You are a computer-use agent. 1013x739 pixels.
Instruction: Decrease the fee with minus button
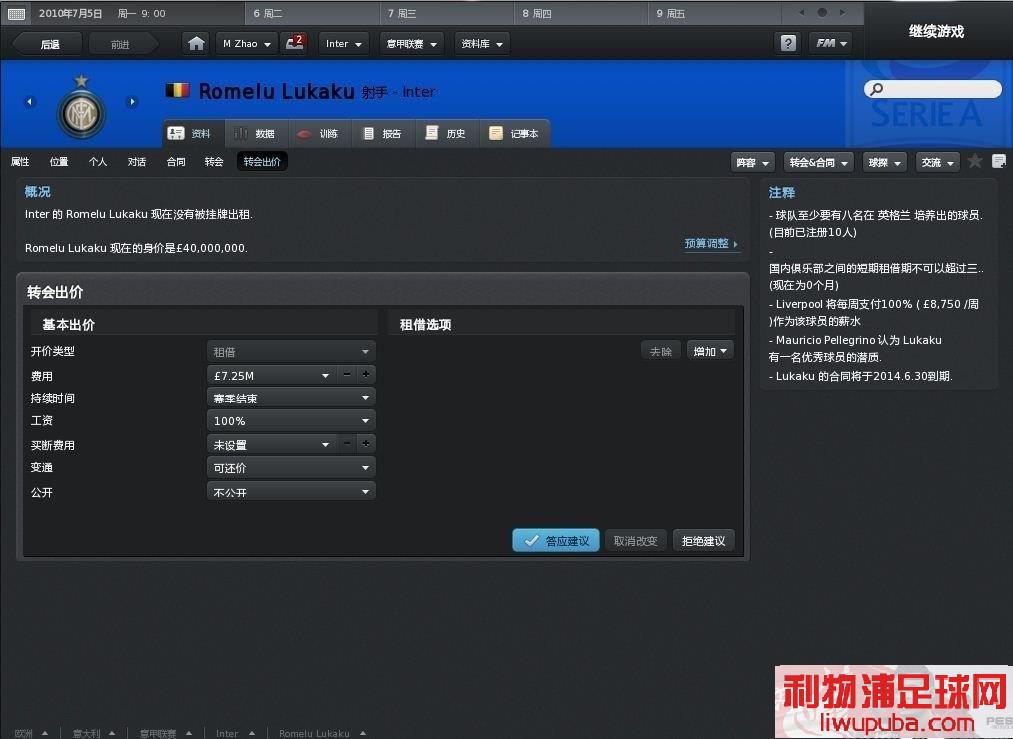point(347,375)
